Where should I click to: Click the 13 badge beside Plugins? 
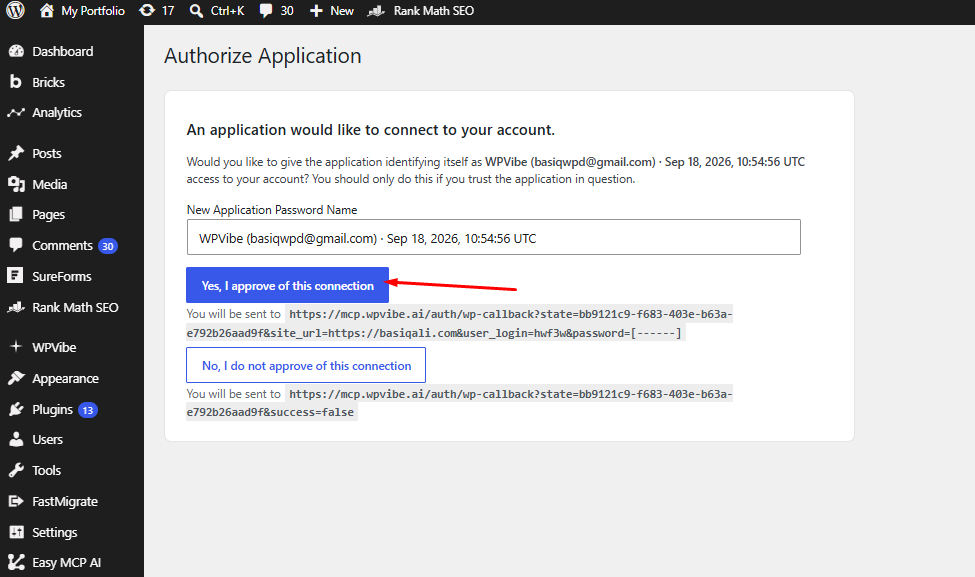[x=88, y=410]
